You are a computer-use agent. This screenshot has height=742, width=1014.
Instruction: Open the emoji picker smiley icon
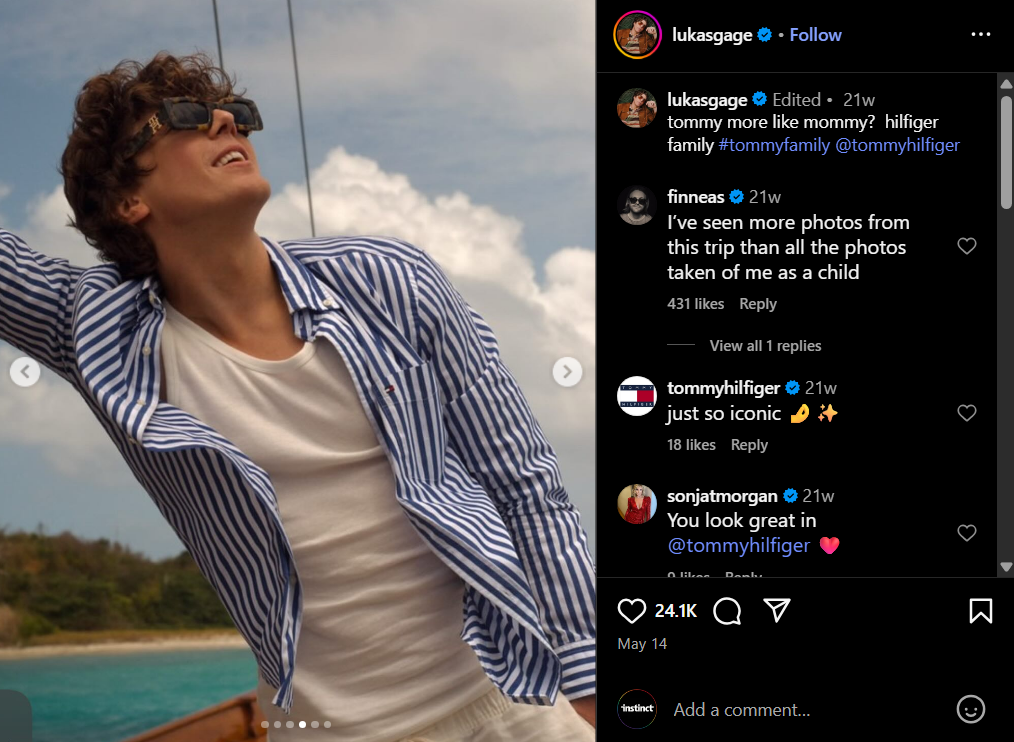(x=970, y=709)
